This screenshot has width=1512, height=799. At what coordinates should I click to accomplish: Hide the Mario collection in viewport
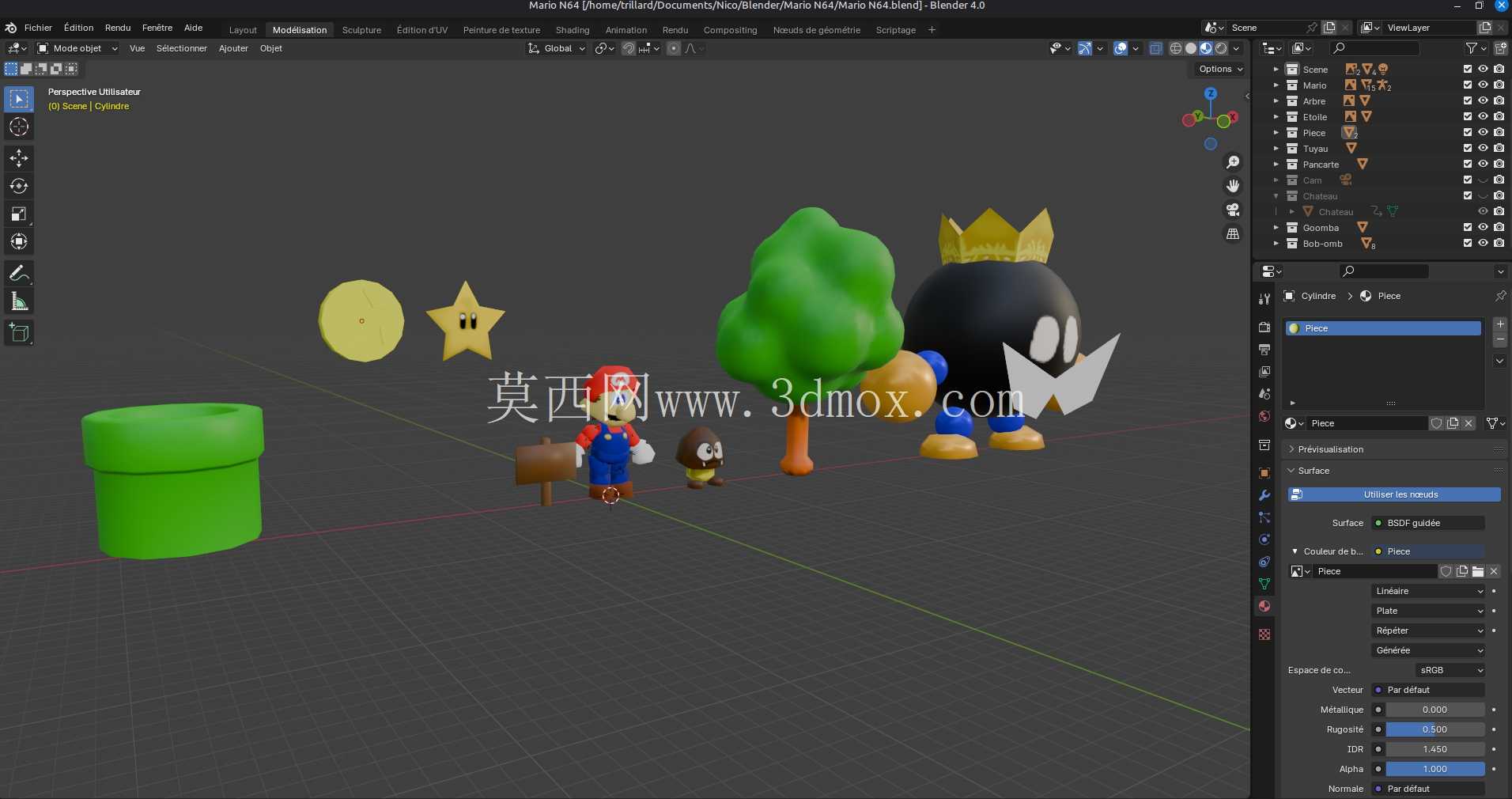point(1484,85)
